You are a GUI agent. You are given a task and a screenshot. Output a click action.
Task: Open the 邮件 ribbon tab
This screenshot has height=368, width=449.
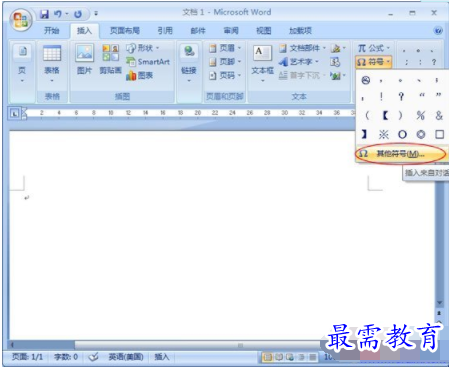click(x=198, y=31)
